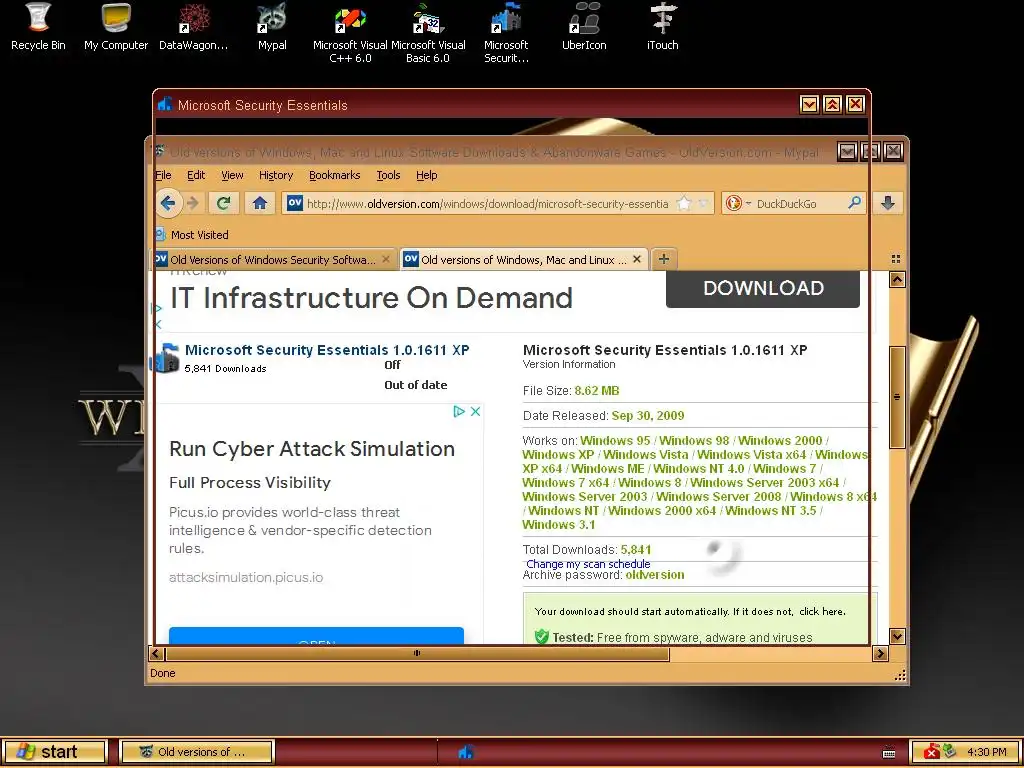Open the UberIcon desktop shortcut
The height and width of the screenshot is (768, 1024).
[584, 26]
